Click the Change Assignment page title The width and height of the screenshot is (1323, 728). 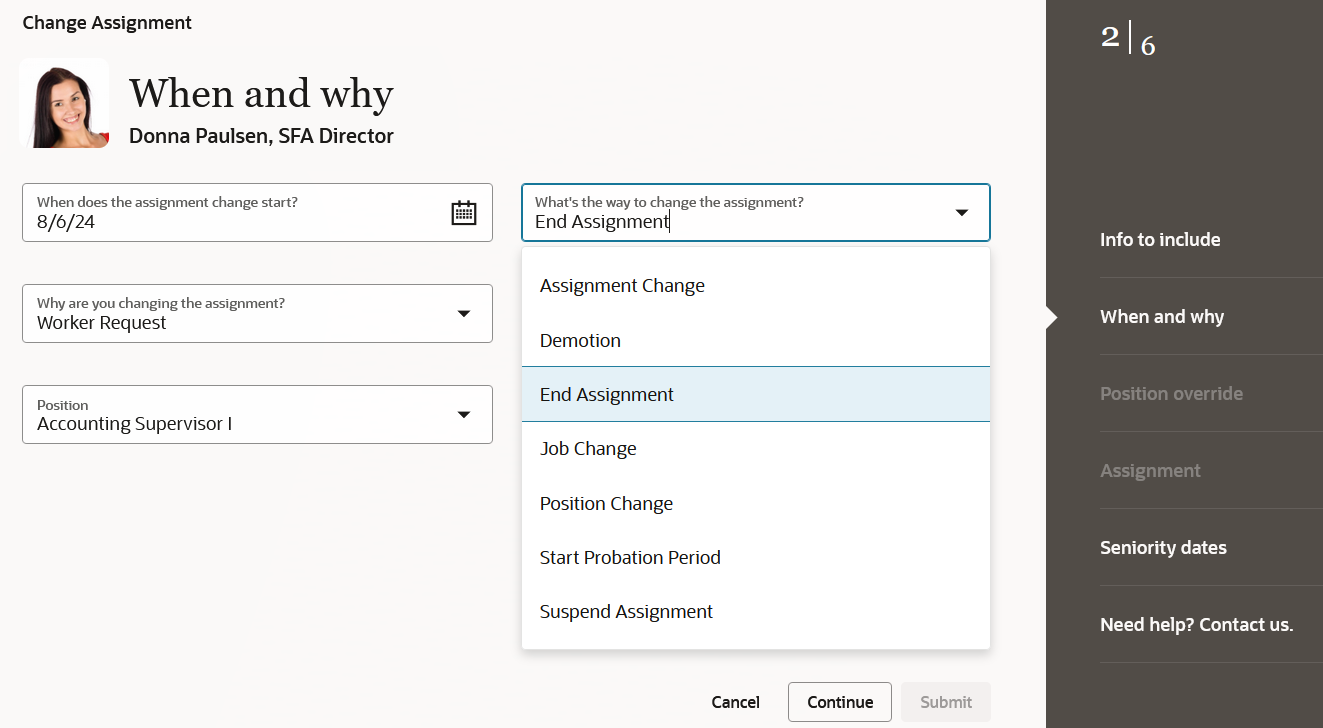(x=107, y=22)
